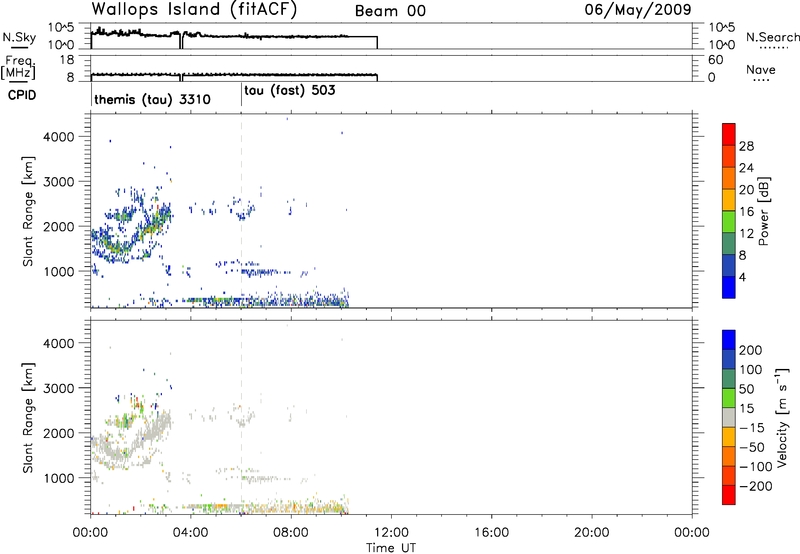This screenshot has height=554, width=800.
Task: Click the blue 4 dB Power colorbar swatch
Action: tap(729, 287)
